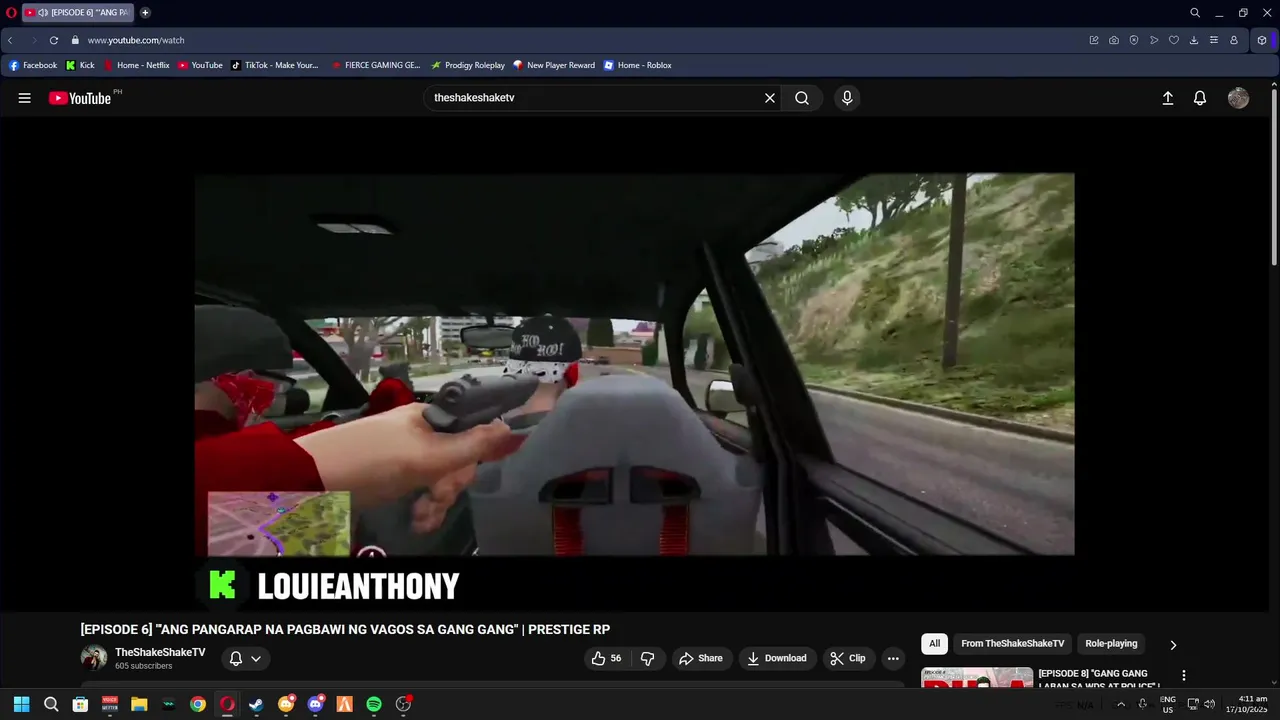Open the FIERCE GAMING GE... bookmark
1280x720 pixels.
376,65
